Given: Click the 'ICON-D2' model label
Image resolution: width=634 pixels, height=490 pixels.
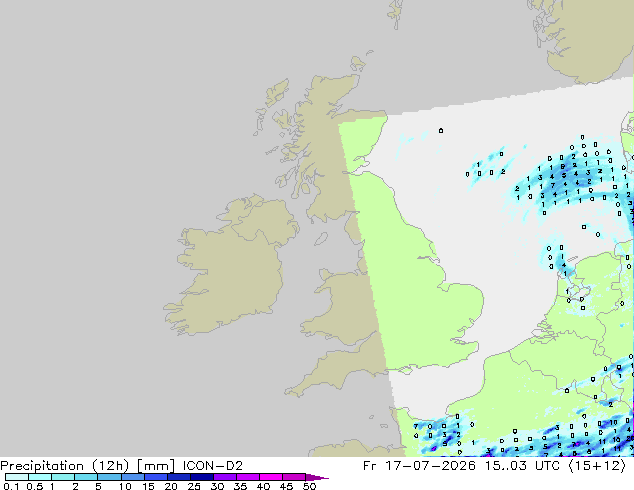Looking at the screenshot, I should pos(213,466).
